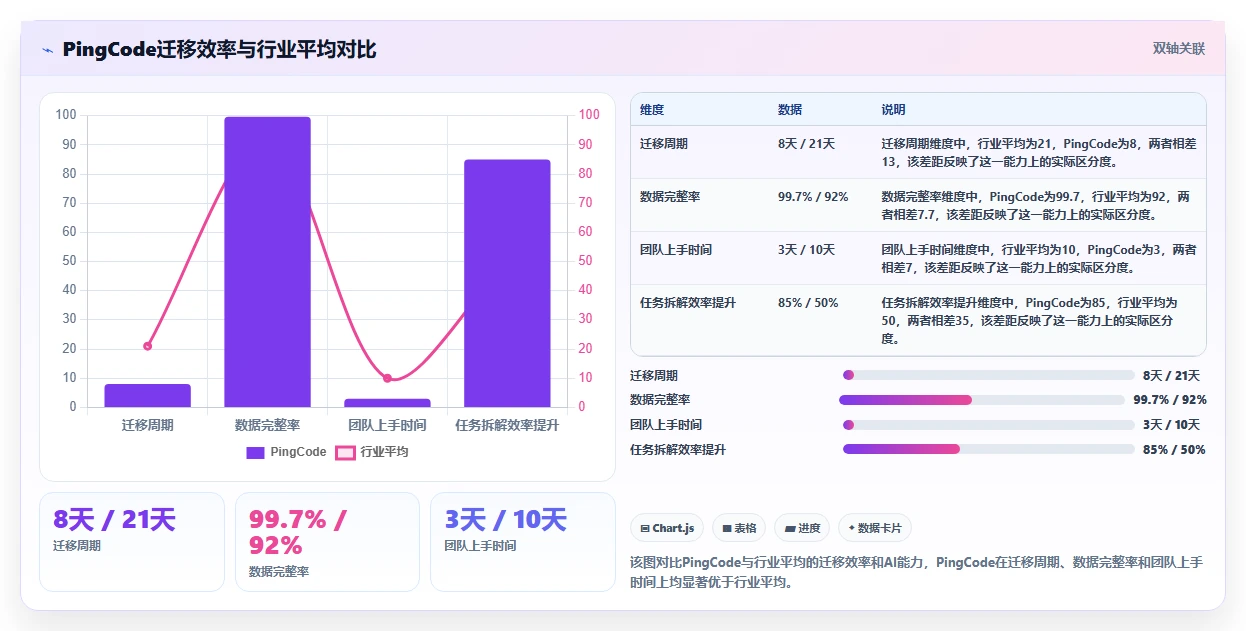
Task: Click the 数据完整率 progress bar
Action: [982, 400]
